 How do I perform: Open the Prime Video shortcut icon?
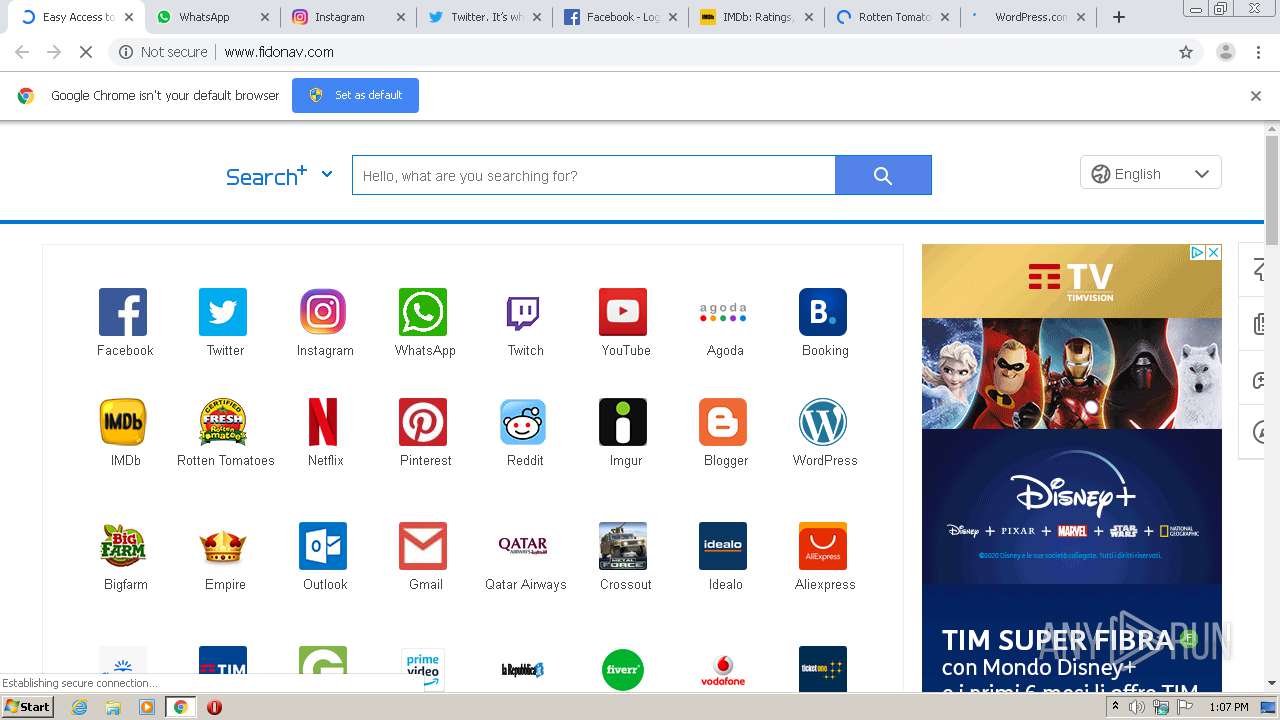[x=423, y=669]
